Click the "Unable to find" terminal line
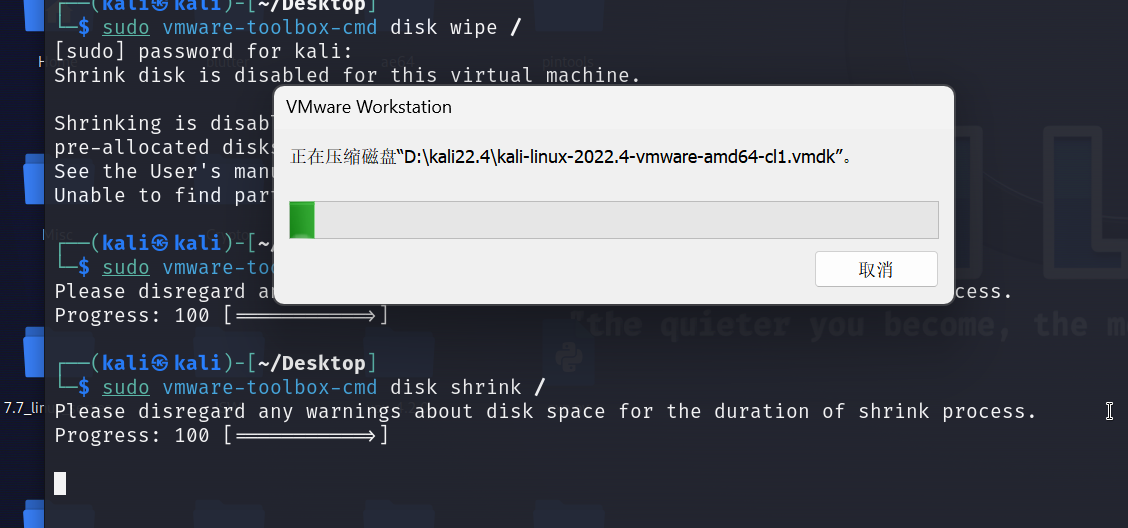Screen dimensions: 1128x528 click(x=160, y=195)
